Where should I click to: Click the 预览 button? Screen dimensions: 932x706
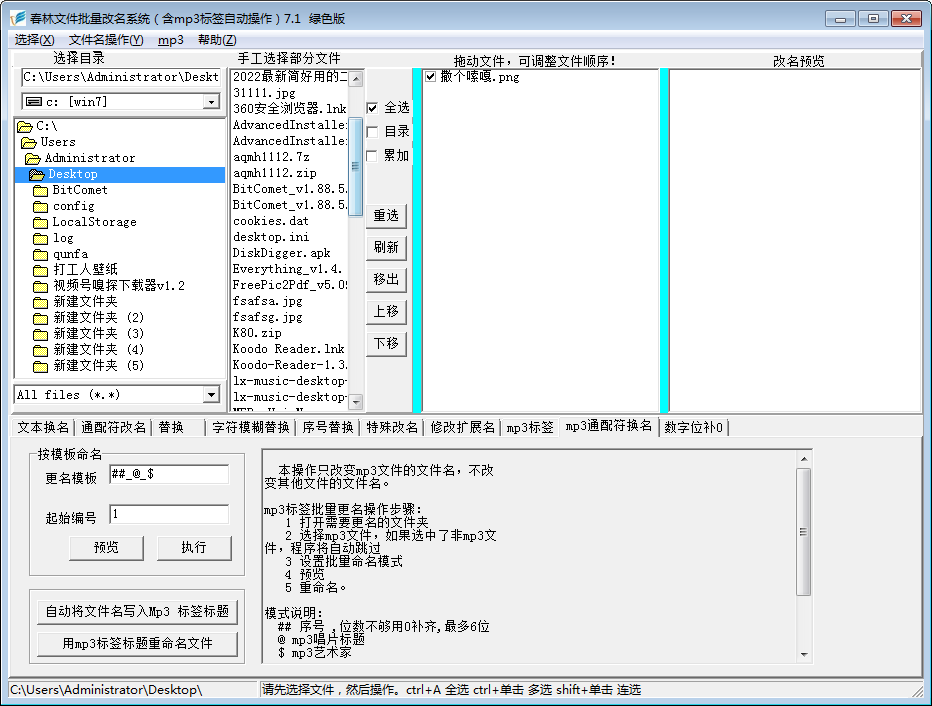click(x=106, y=548)
